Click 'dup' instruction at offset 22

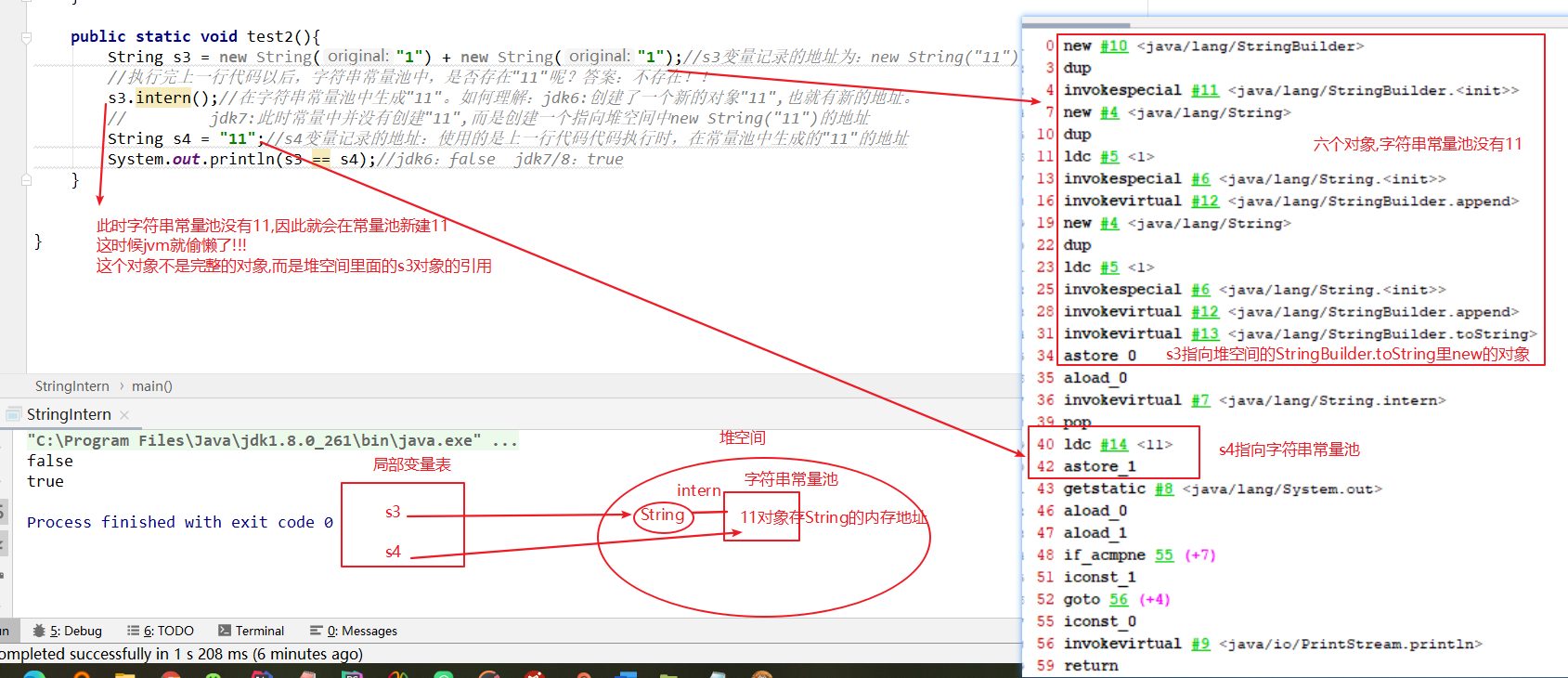coord(1077,245)
